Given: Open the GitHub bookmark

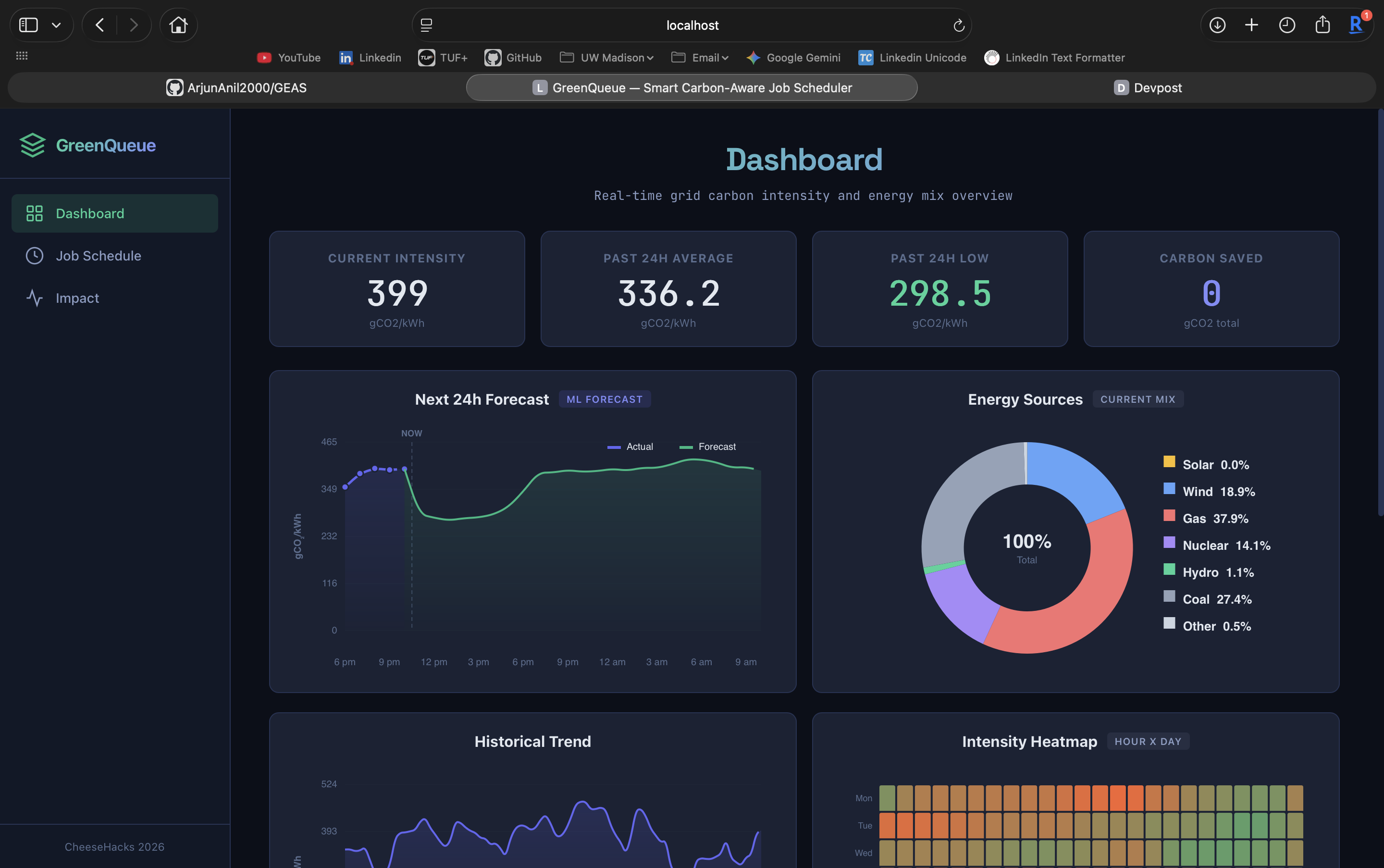Looking at the screenshot, I should [513, 57].
